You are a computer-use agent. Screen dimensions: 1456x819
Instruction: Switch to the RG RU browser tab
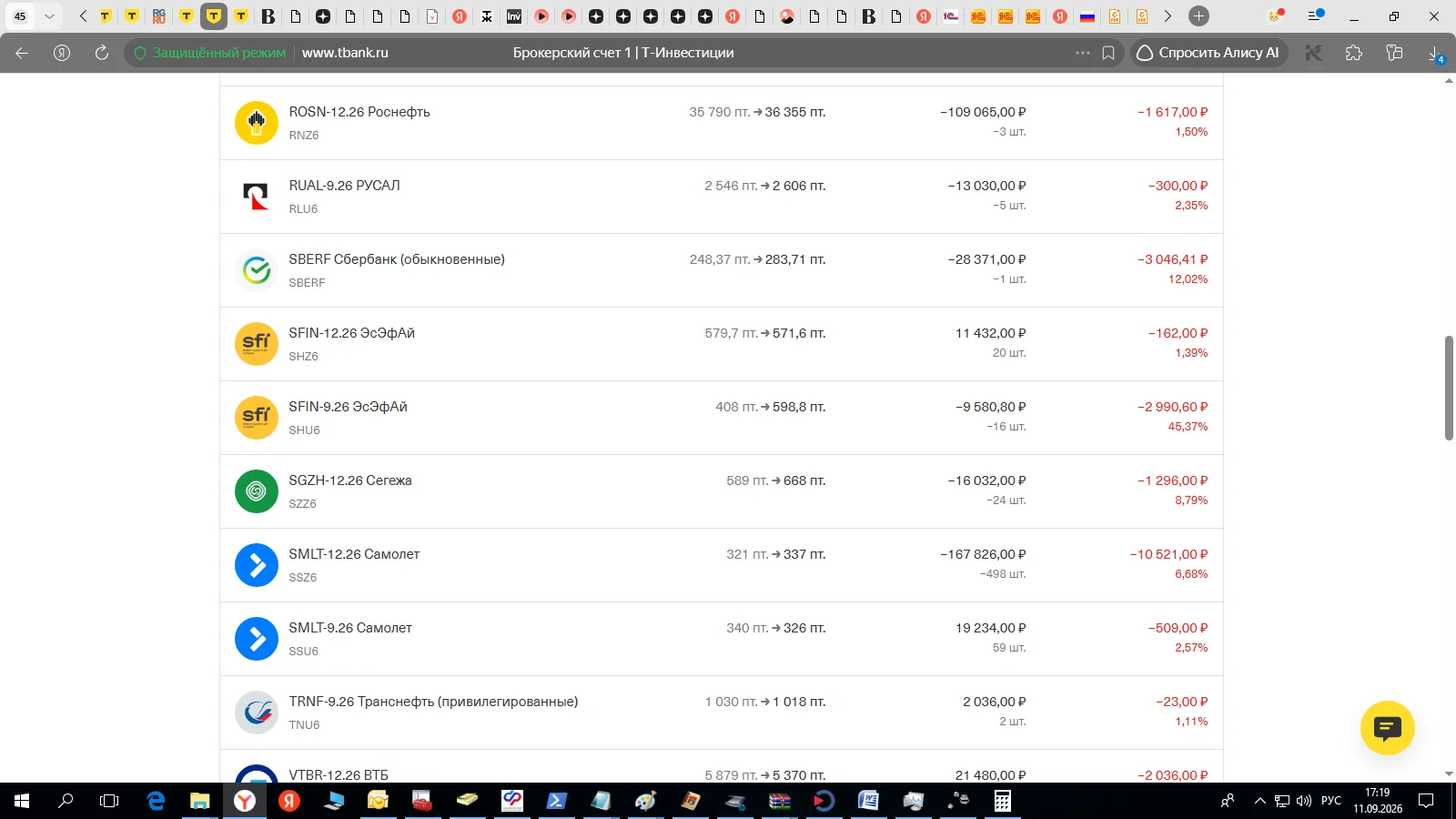pos(159,15)
